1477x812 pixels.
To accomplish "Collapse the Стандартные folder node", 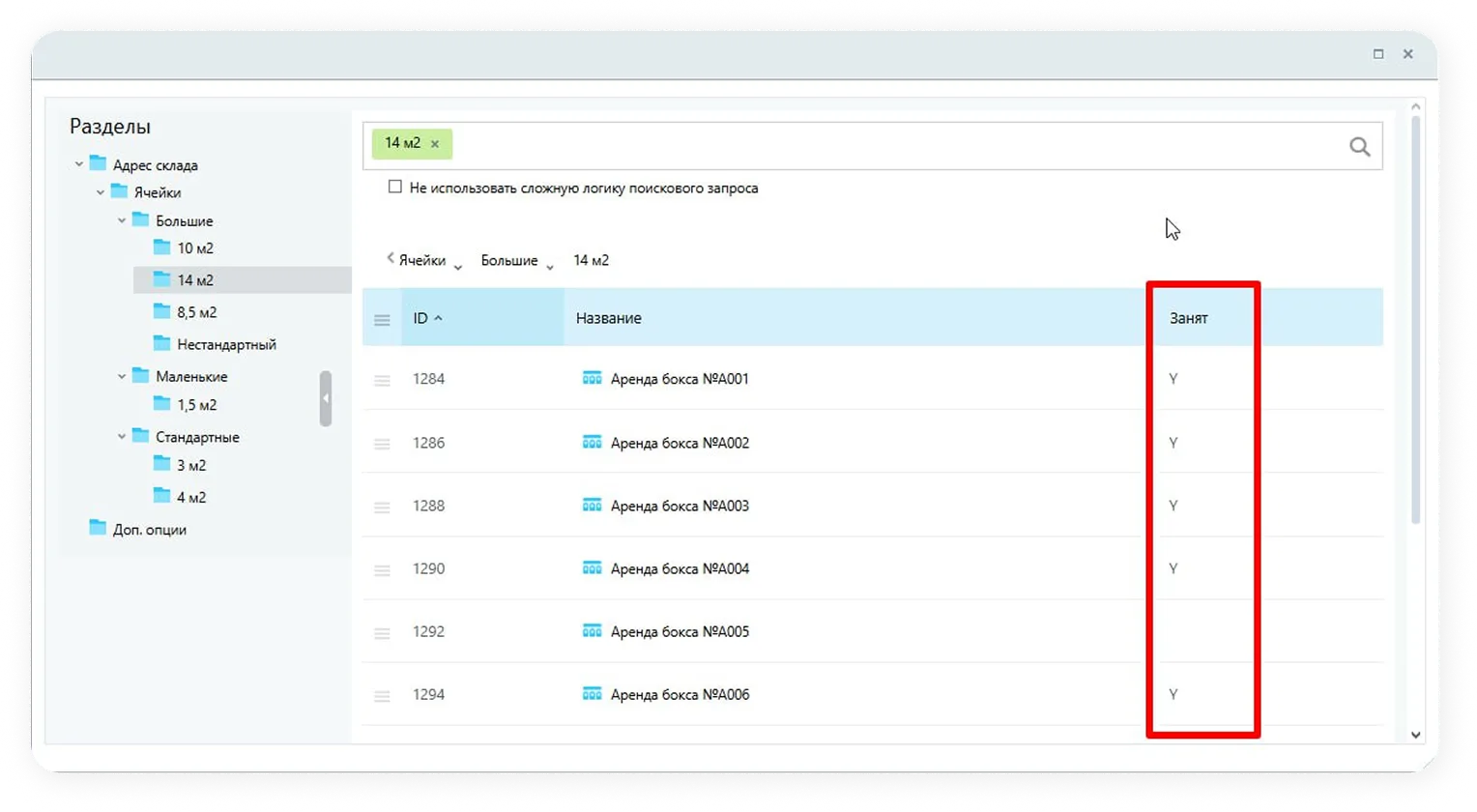I will [122, 437].
